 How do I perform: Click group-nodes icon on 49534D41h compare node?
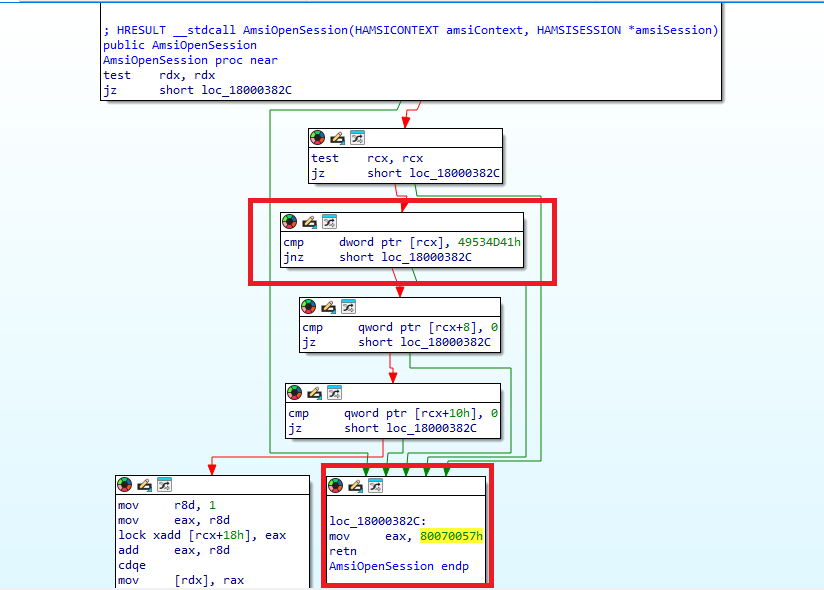click(329, 222)
